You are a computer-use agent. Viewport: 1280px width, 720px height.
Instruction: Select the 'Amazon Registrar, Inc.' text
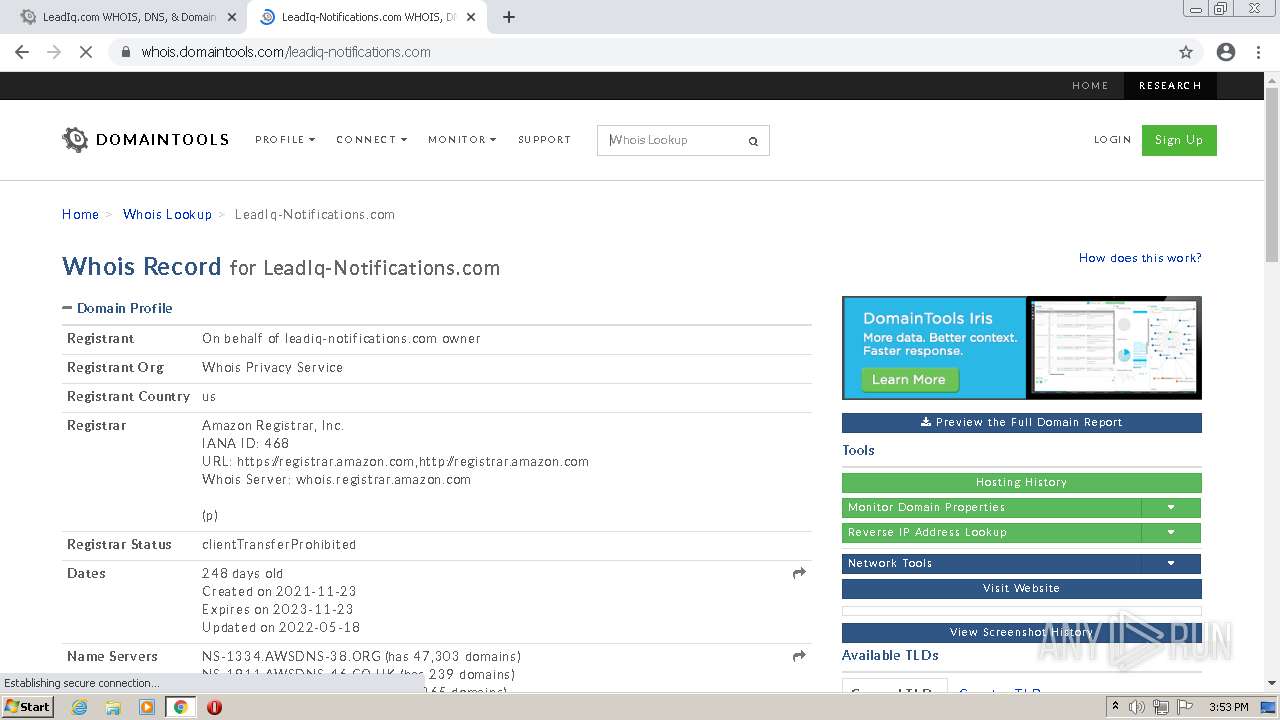[x=273, y=426]
